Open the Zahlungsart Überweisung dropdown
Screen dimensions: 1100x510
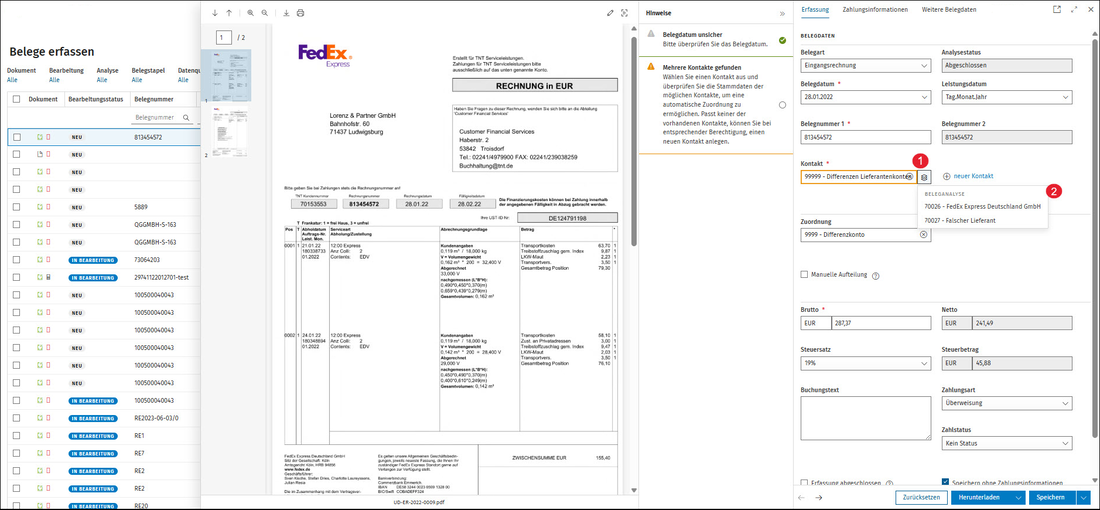[x=1007, y=404]
